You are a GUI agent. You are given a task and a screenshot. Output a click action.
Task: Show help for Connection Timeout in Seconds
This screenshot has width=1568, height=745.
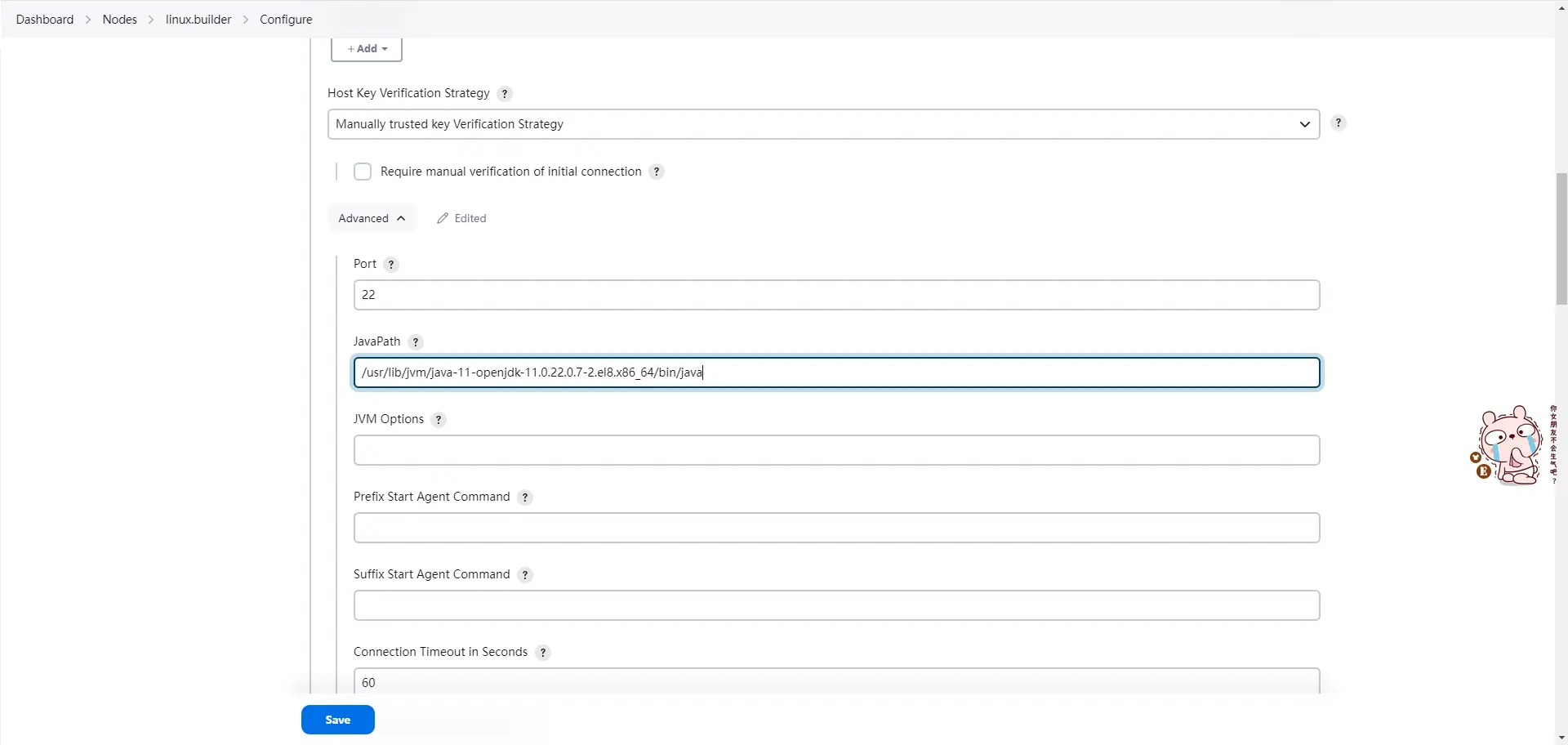click(543, 653)
